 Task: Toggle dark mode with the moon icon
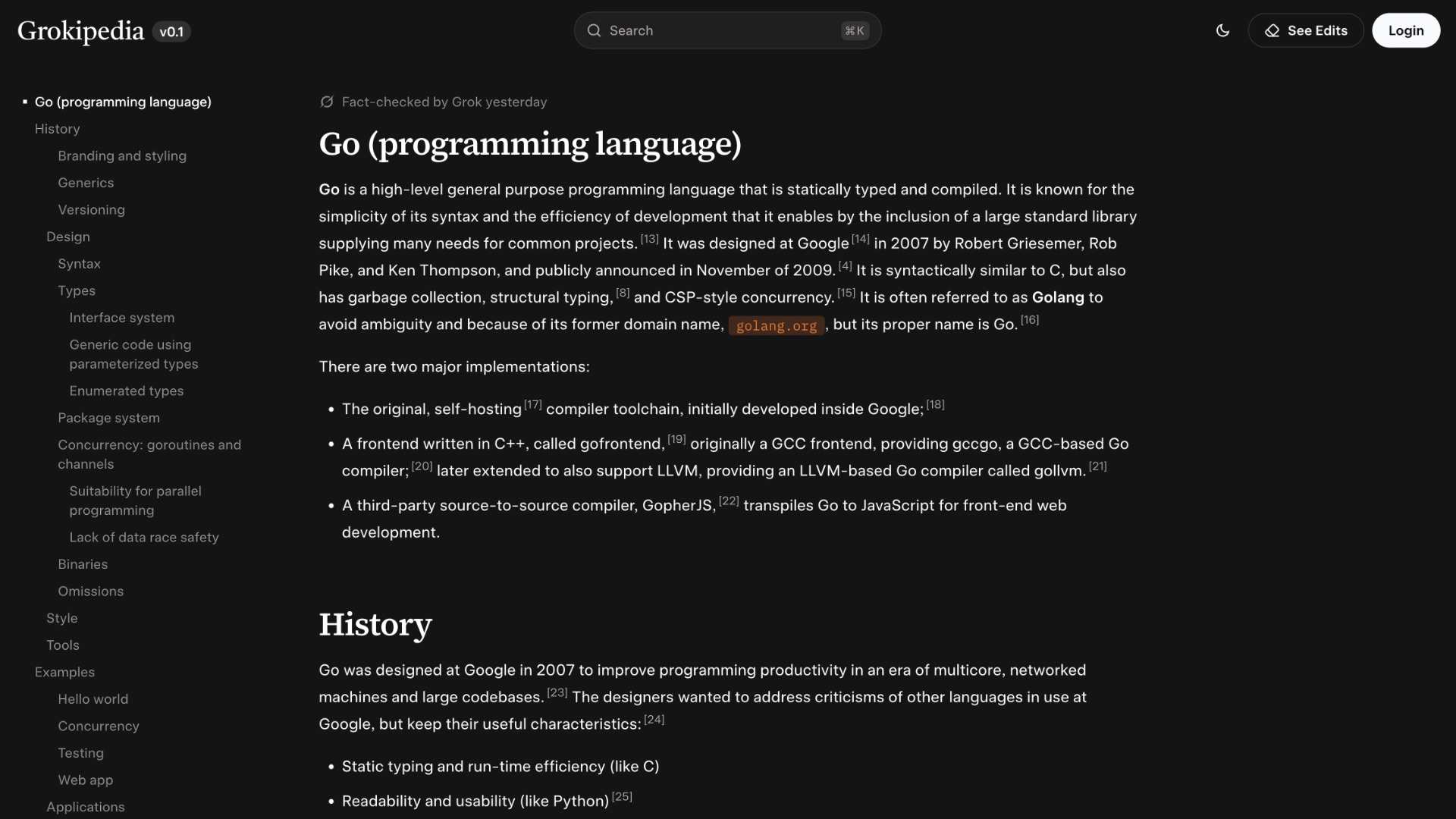[1222, 30]
